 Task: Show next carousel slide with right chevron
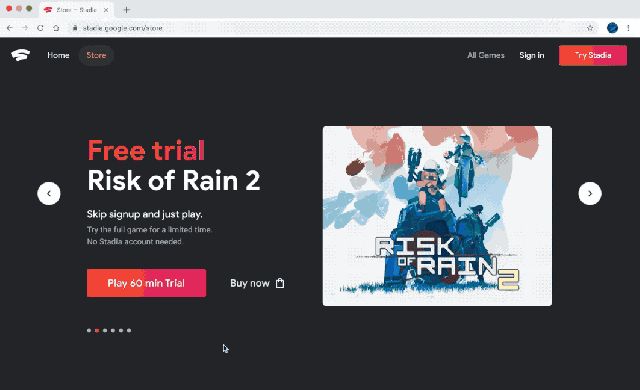point(590,193)
